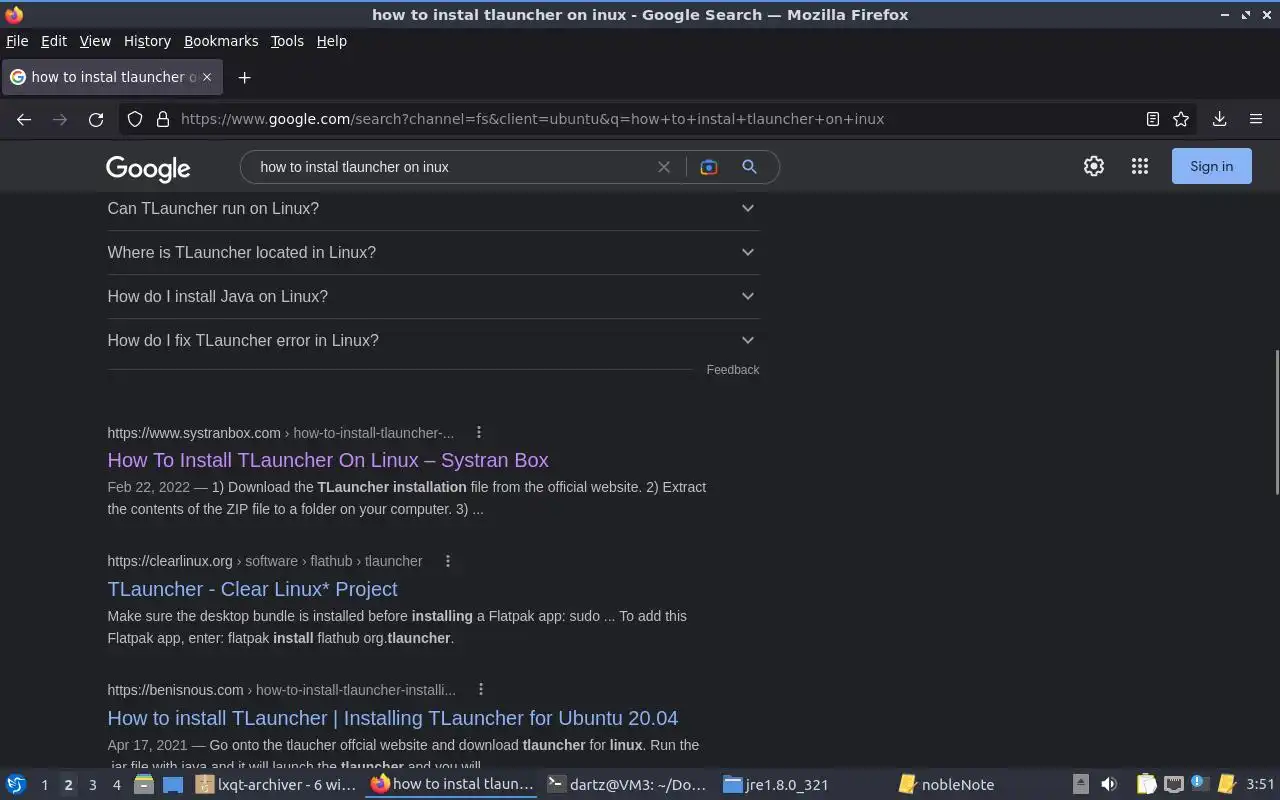Open the Google apps grid

[x=1140, y=167]
